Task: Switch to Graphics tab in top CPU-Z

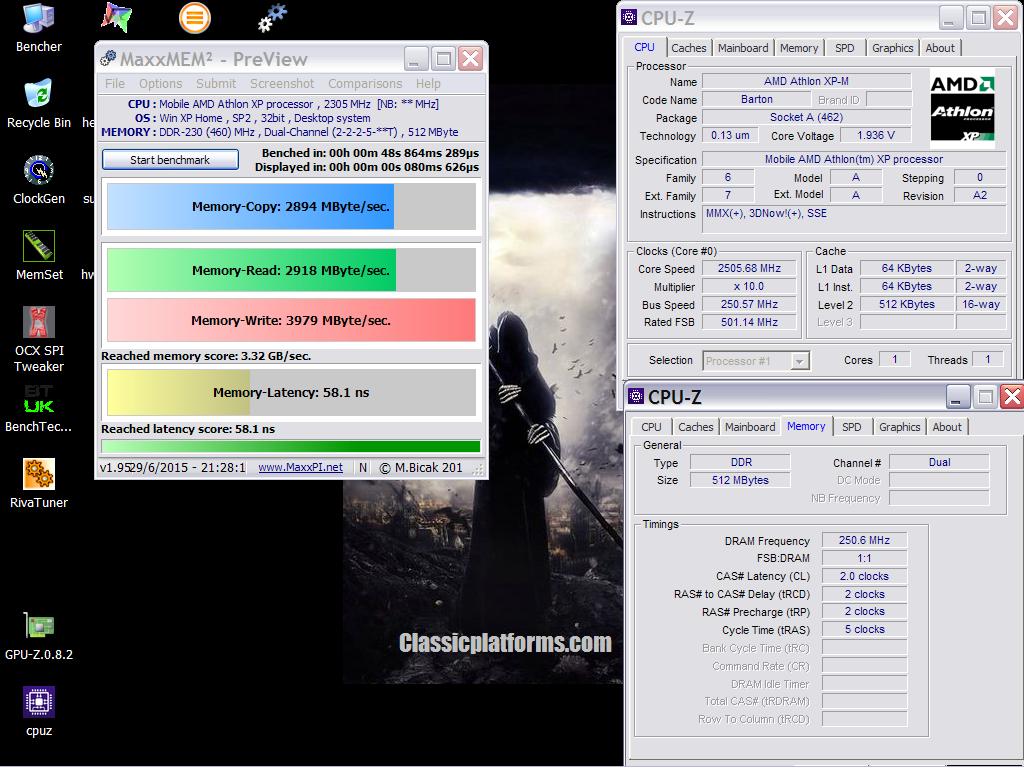Action: (x=892, y=48)
